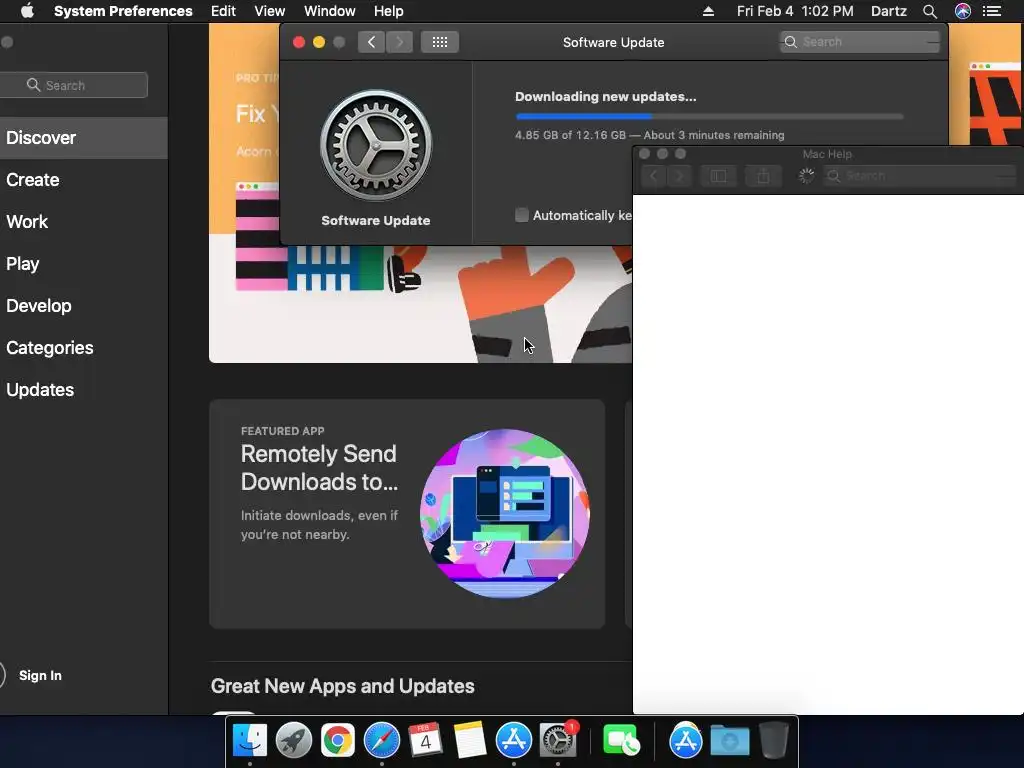Click Mac Help search field
1024x768 pixels.
pos(920,176)
